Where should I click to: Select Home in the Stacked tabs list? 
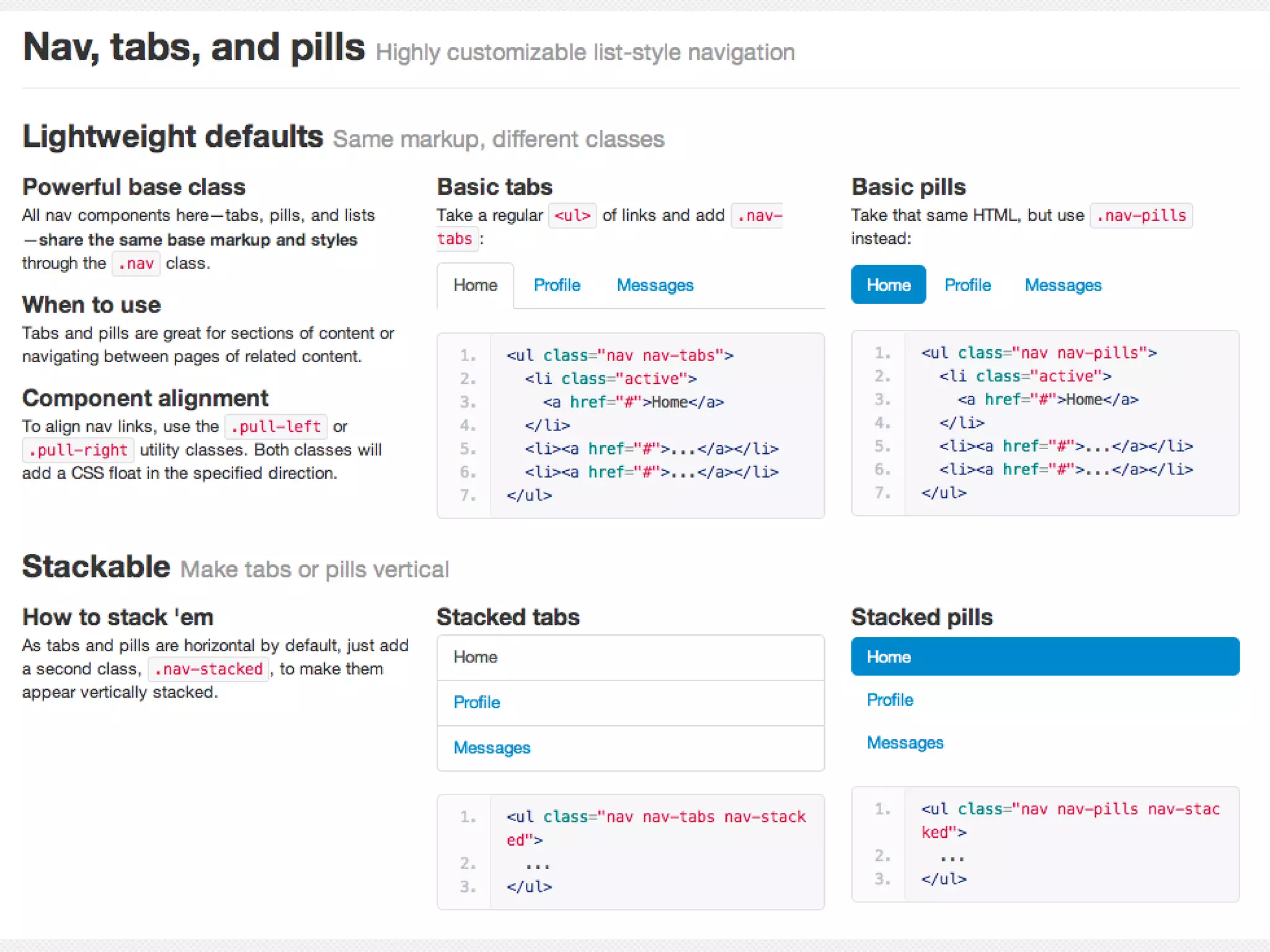pyautogui.click(x=476, y=657)
